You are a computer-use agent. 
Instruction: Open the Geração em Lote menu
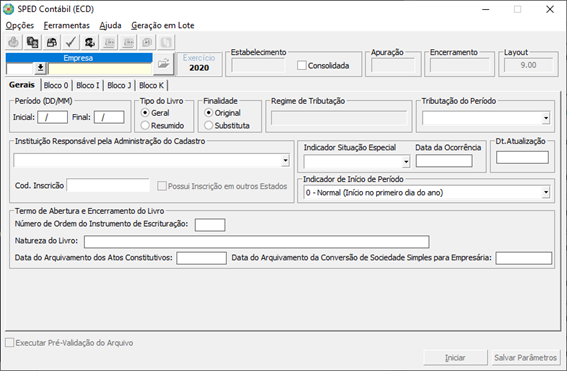pyautogui.click(x=163, y=25)
